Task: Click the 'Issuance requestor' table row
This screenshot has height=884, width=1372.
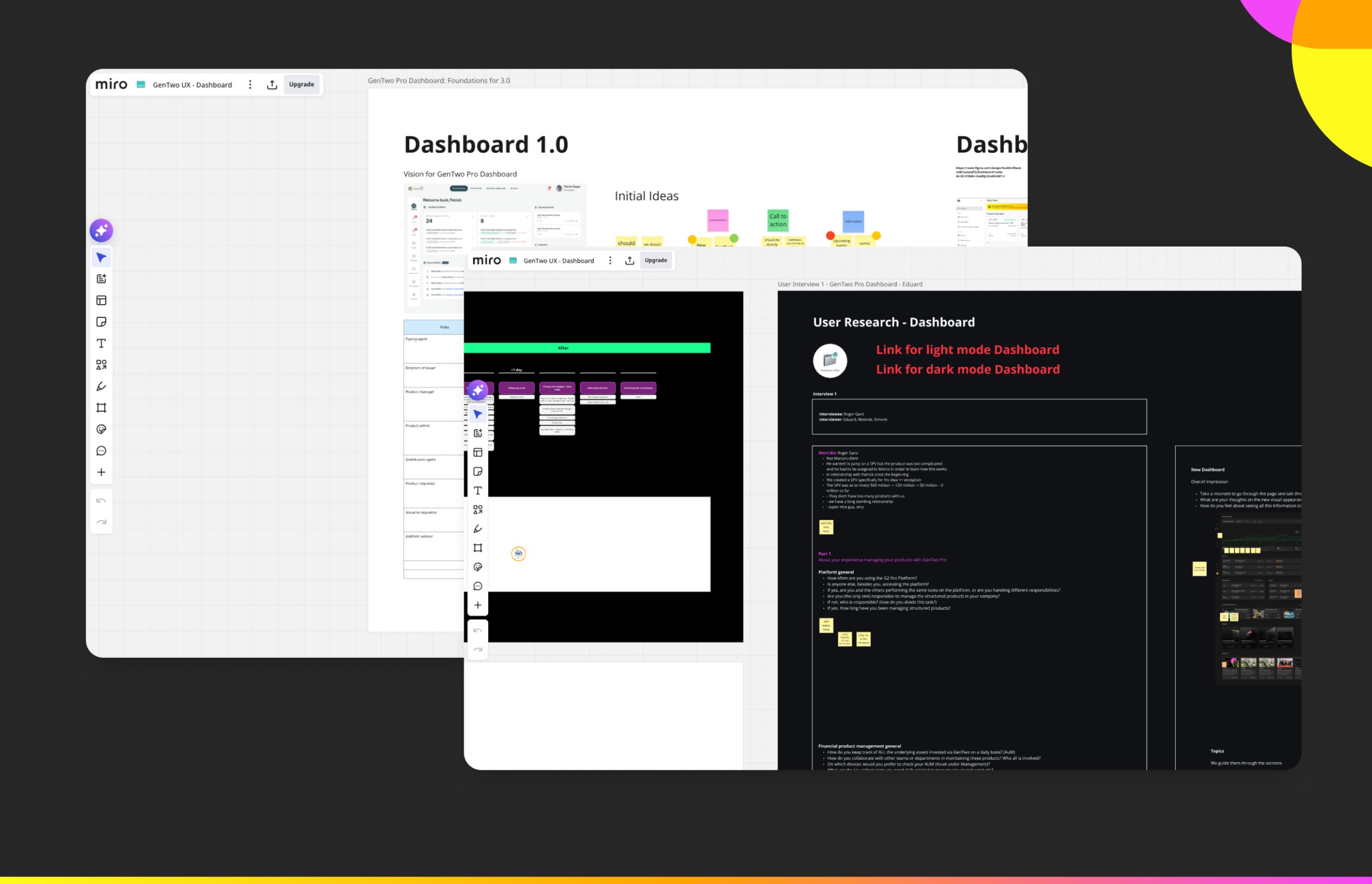Action: [x=434, y=520]
